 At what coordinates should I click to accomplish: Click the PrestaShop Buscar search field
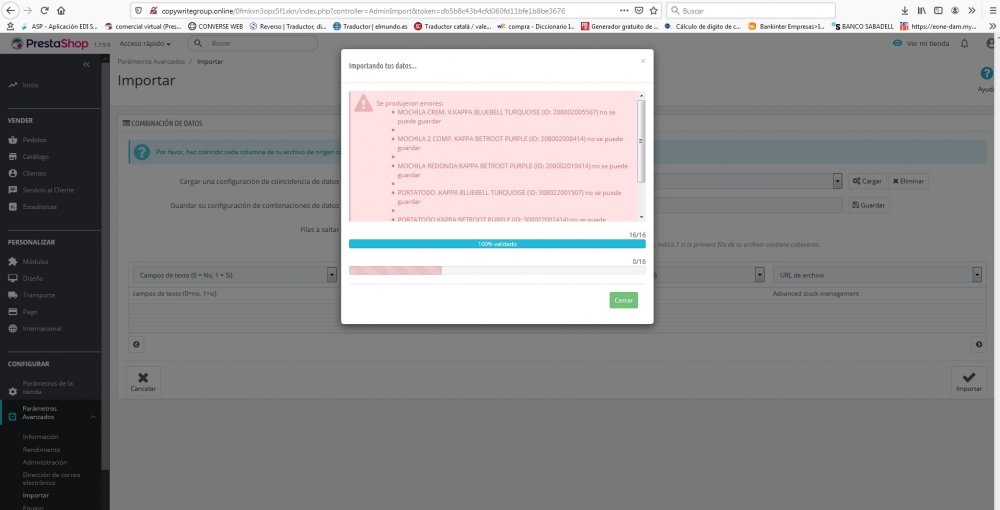253,43
